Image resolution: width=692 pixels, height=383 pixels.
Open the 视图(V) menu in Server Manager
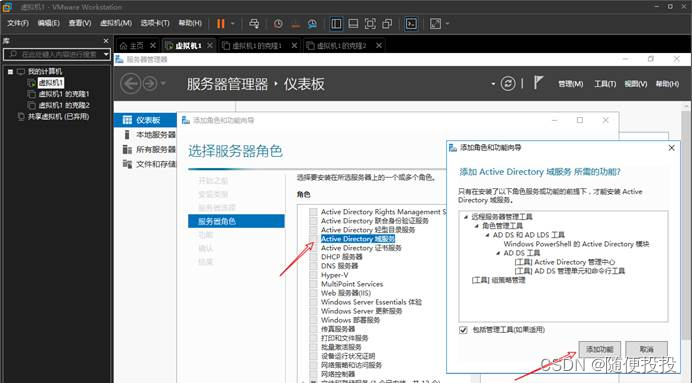(636, 84)
